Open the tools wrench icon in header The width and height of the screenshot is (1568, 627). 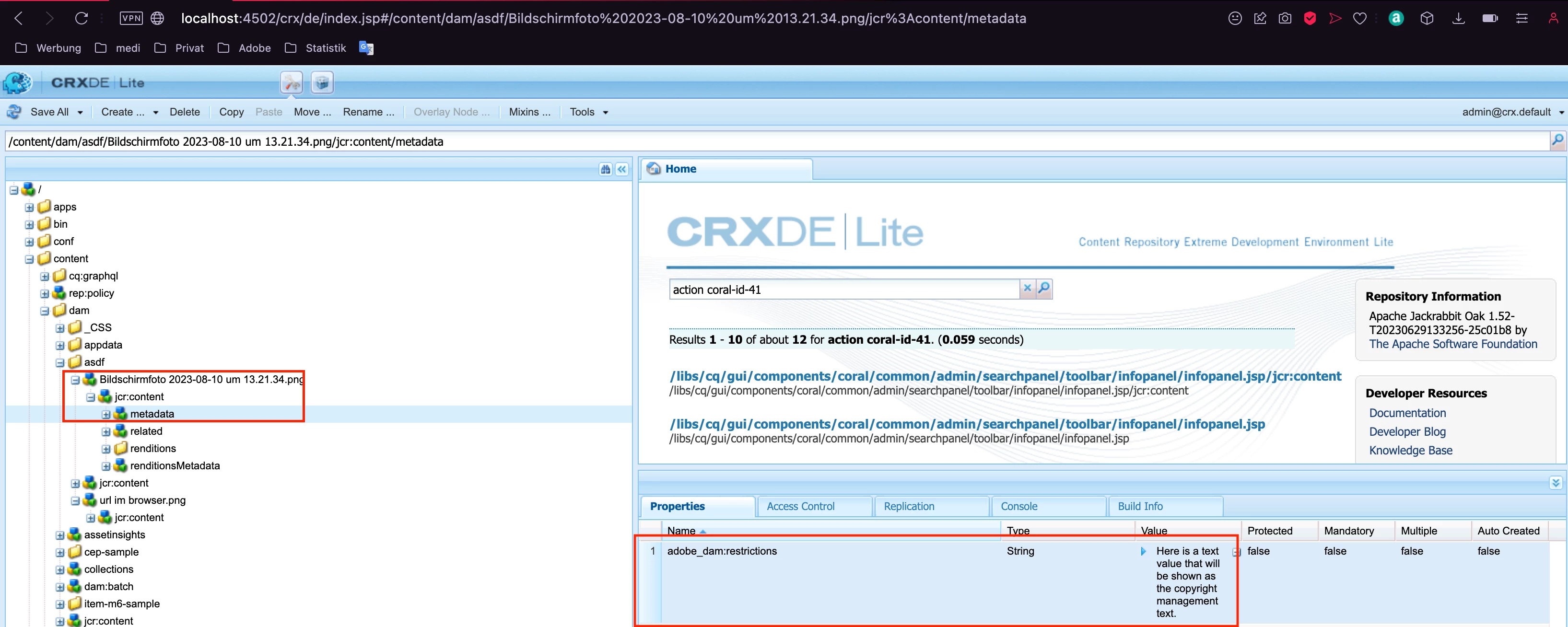pos(292,83)
